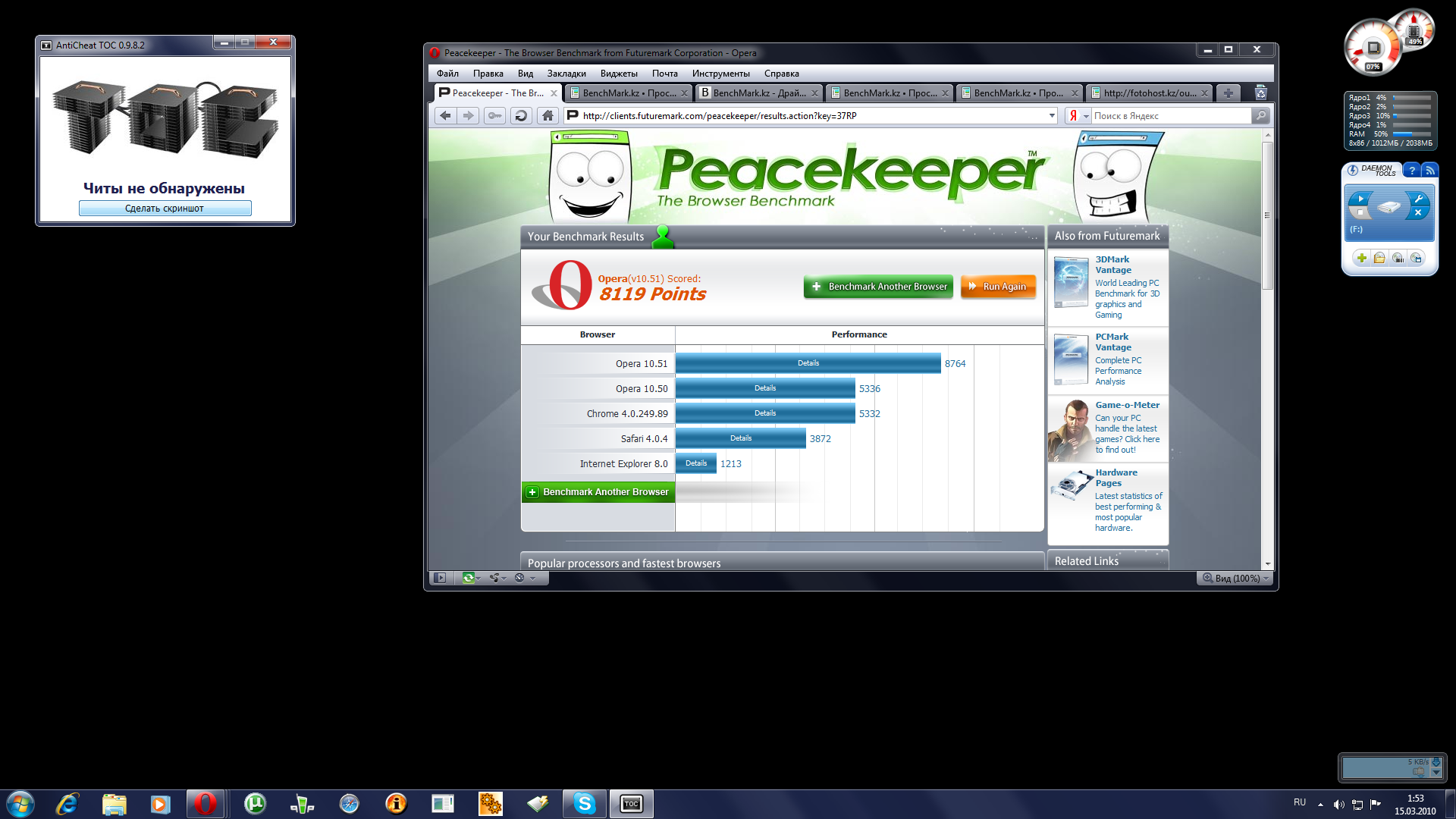Click Details on Safari 4.0.4 bar
Viewport: 1456px width, 819px height.
[x=741, y=438]
